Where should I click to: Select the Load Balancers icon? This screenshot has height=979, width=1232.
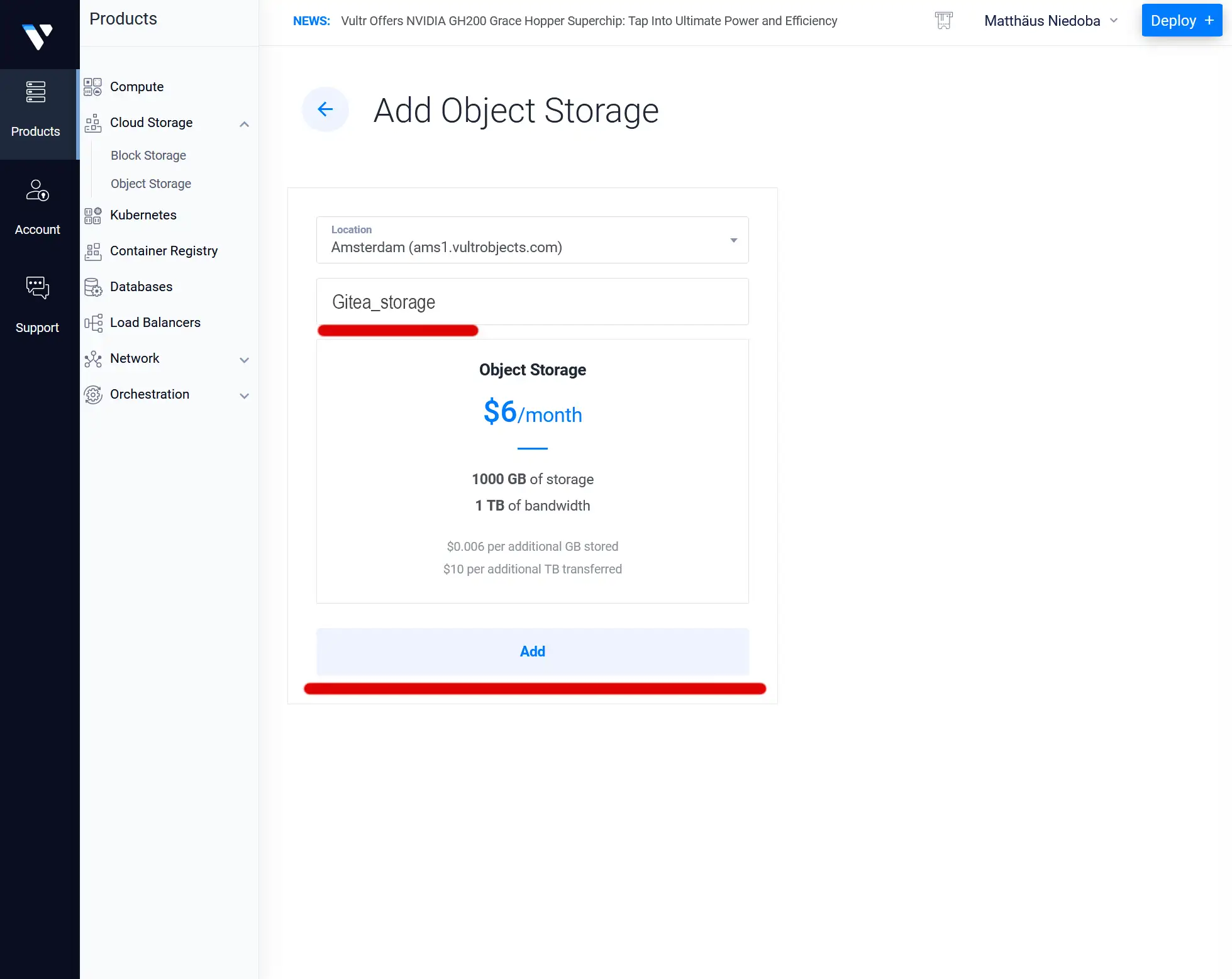click(92, 322)
